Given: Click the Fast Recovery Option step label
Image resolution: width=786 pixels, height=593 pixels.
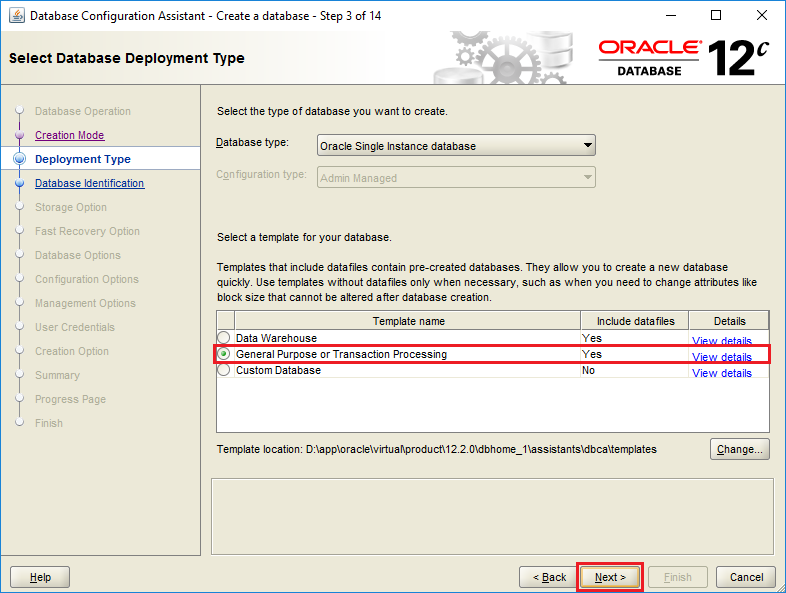Looking at the screenshot, I should tap(87, 232).
